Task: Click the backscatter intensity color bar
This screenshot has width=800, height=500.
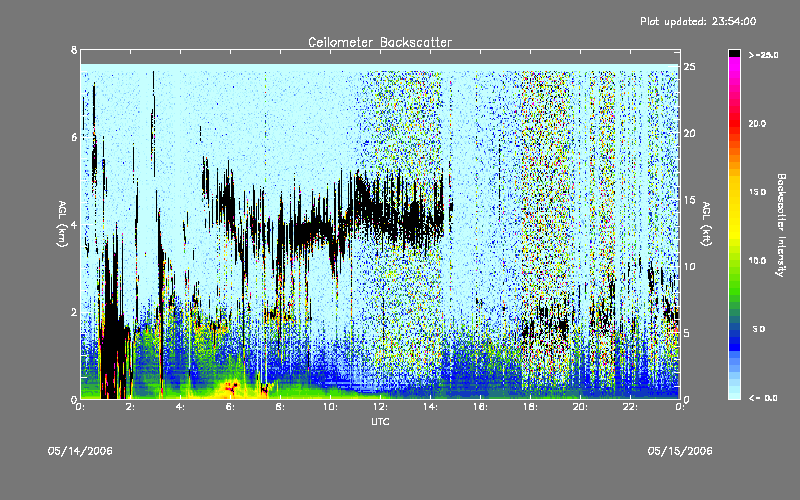Action: click(734, 224)
